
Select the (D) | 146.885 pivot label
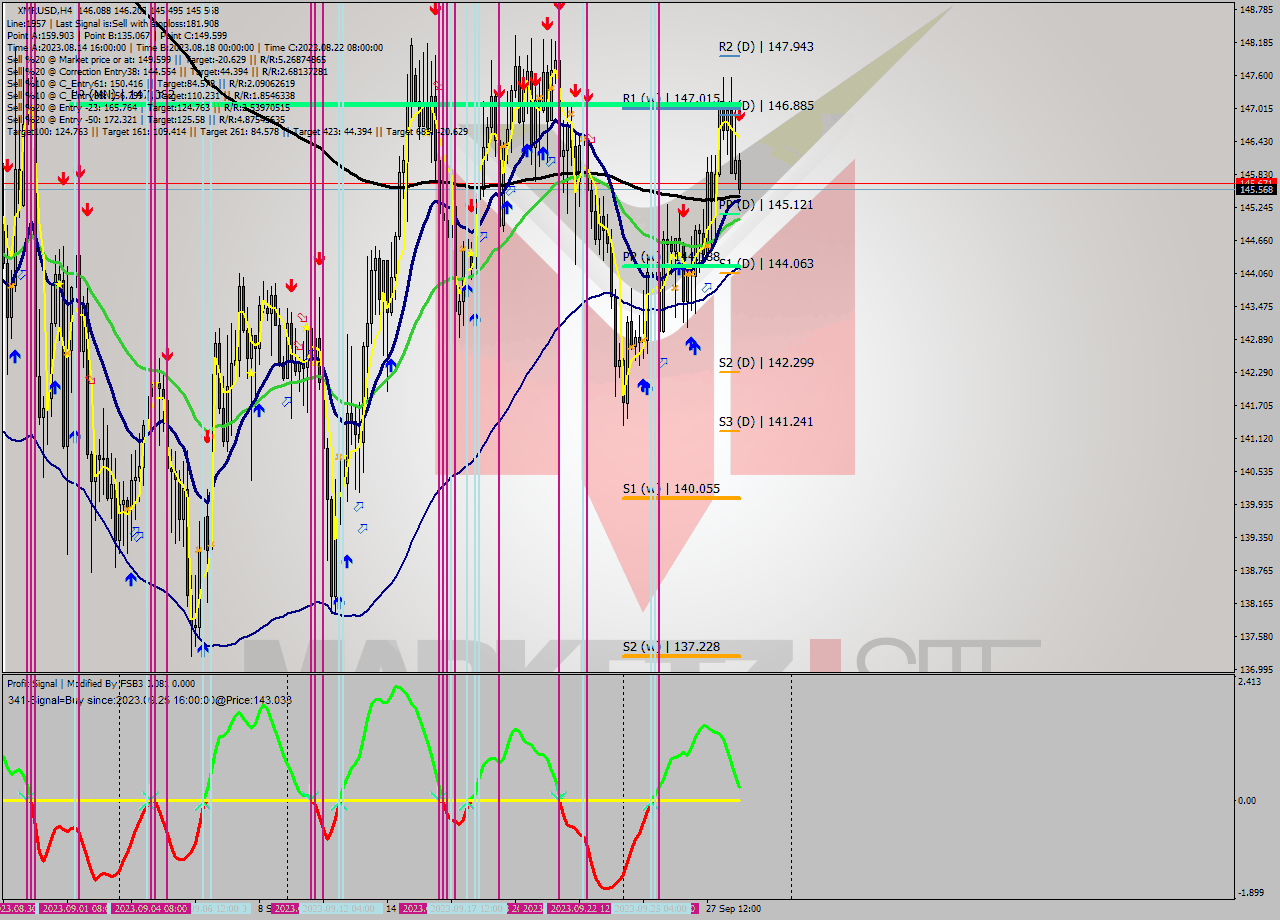tap(778, 104)
